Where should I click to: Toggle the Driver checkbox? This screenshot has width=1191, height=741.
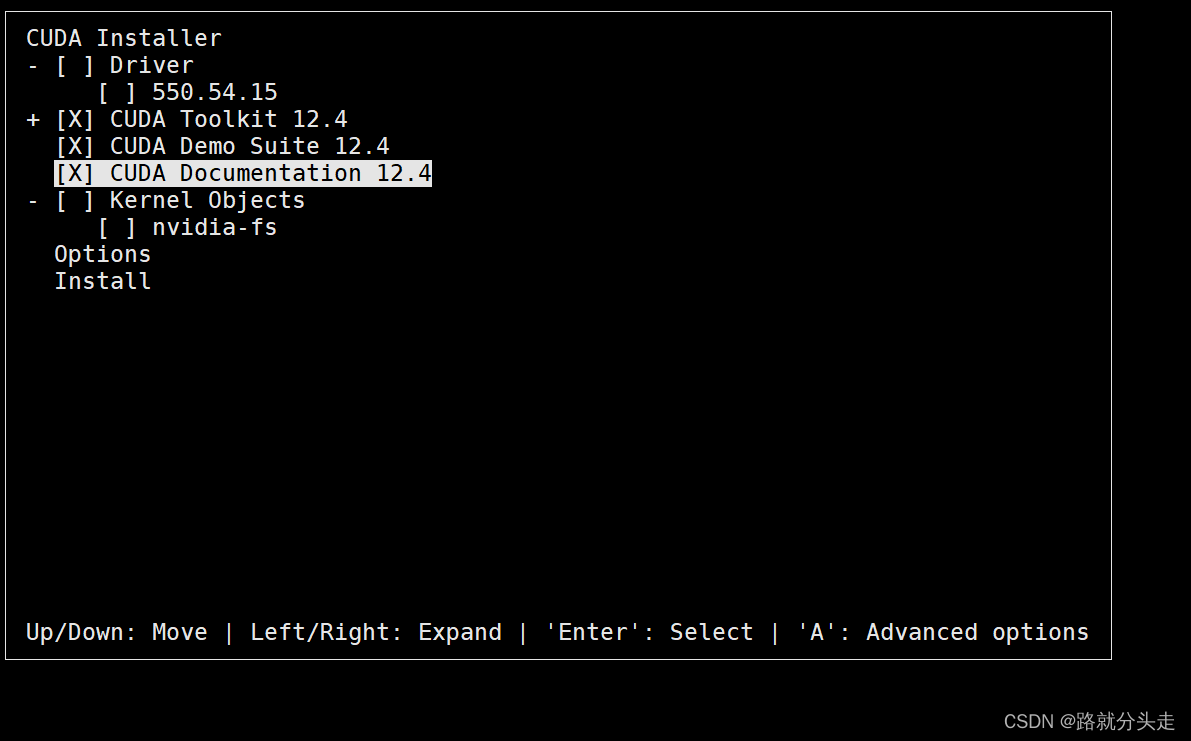pos(75,66)
